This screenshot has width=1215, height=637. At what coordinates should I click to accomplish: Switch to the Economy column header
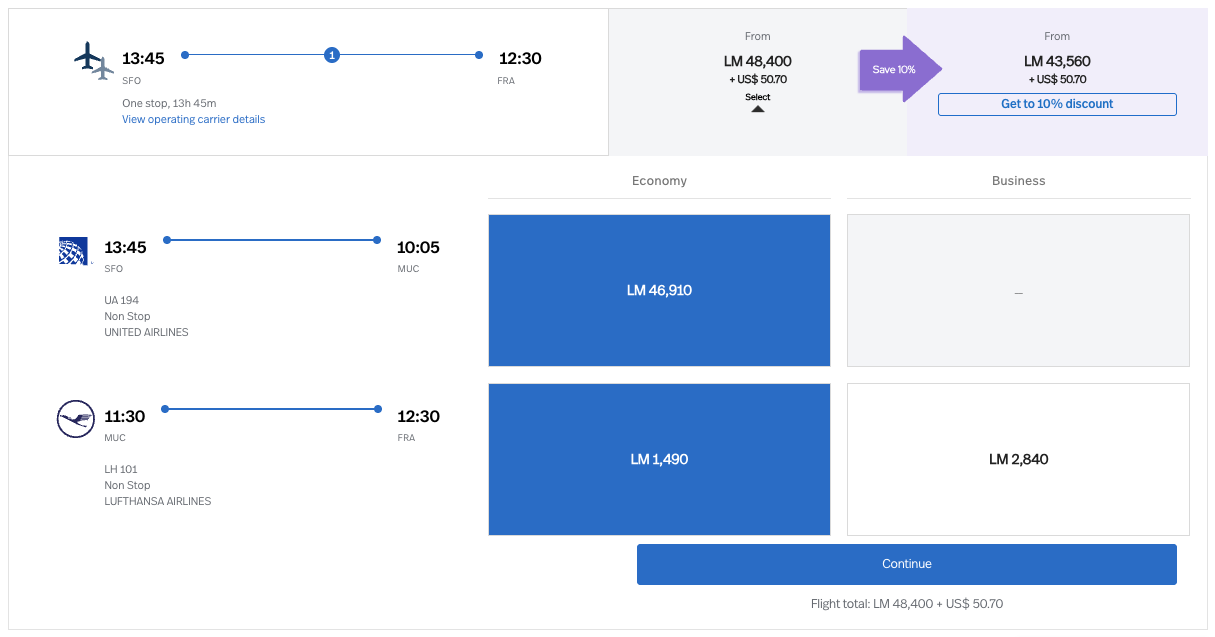pyautogui.click(x=659, y=181)
